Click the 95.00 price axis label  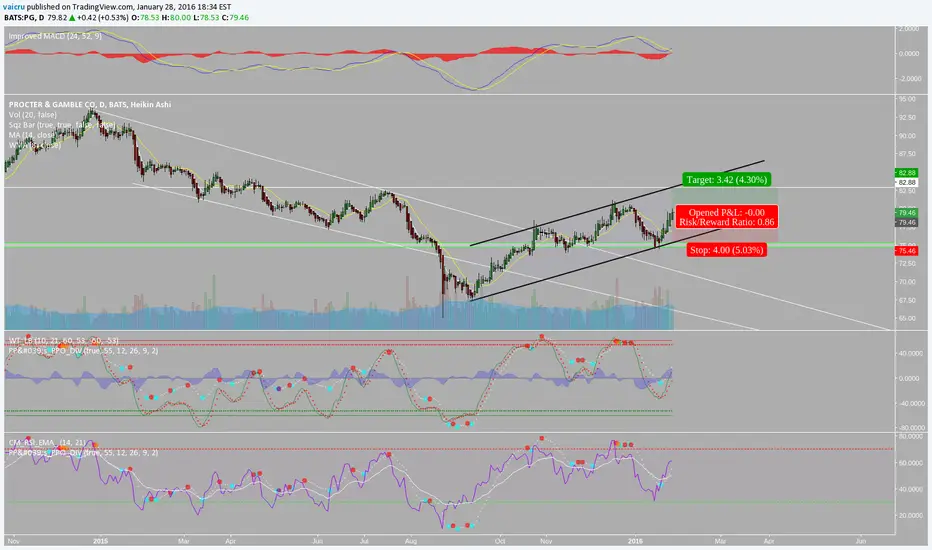click(x=907, y=99)
